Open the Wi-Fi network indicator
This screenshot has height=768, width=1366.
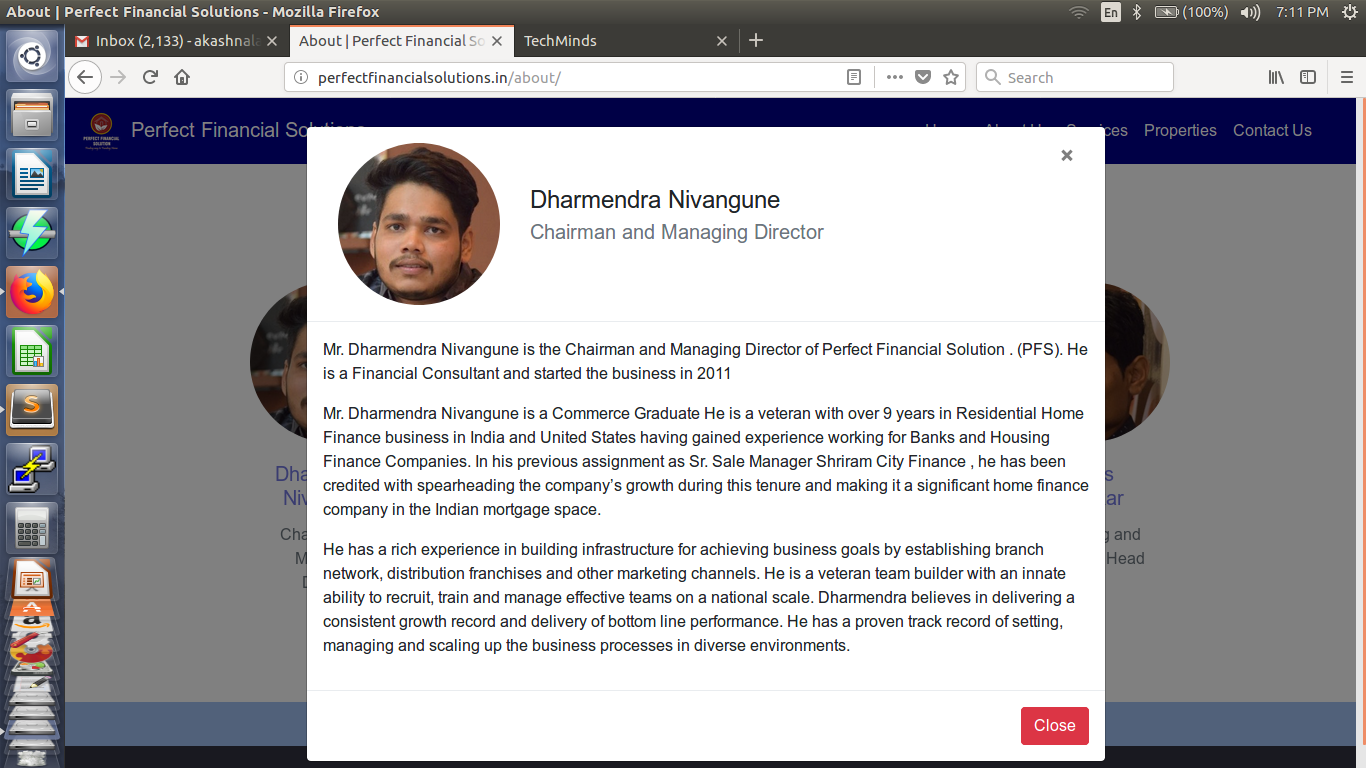point(1078,12)
